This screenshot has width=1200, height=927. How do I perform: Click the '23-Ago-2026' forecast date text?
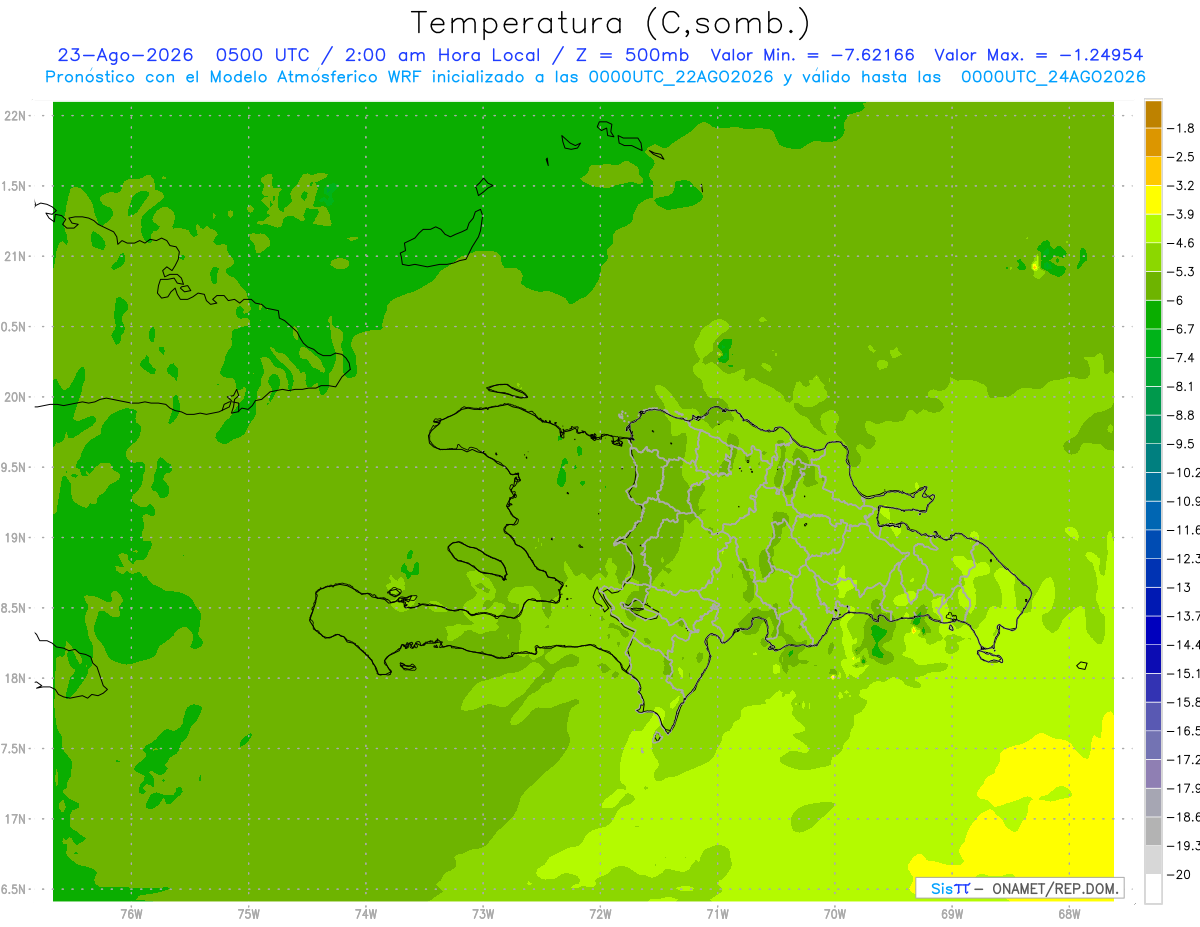(x=125, y=55)
